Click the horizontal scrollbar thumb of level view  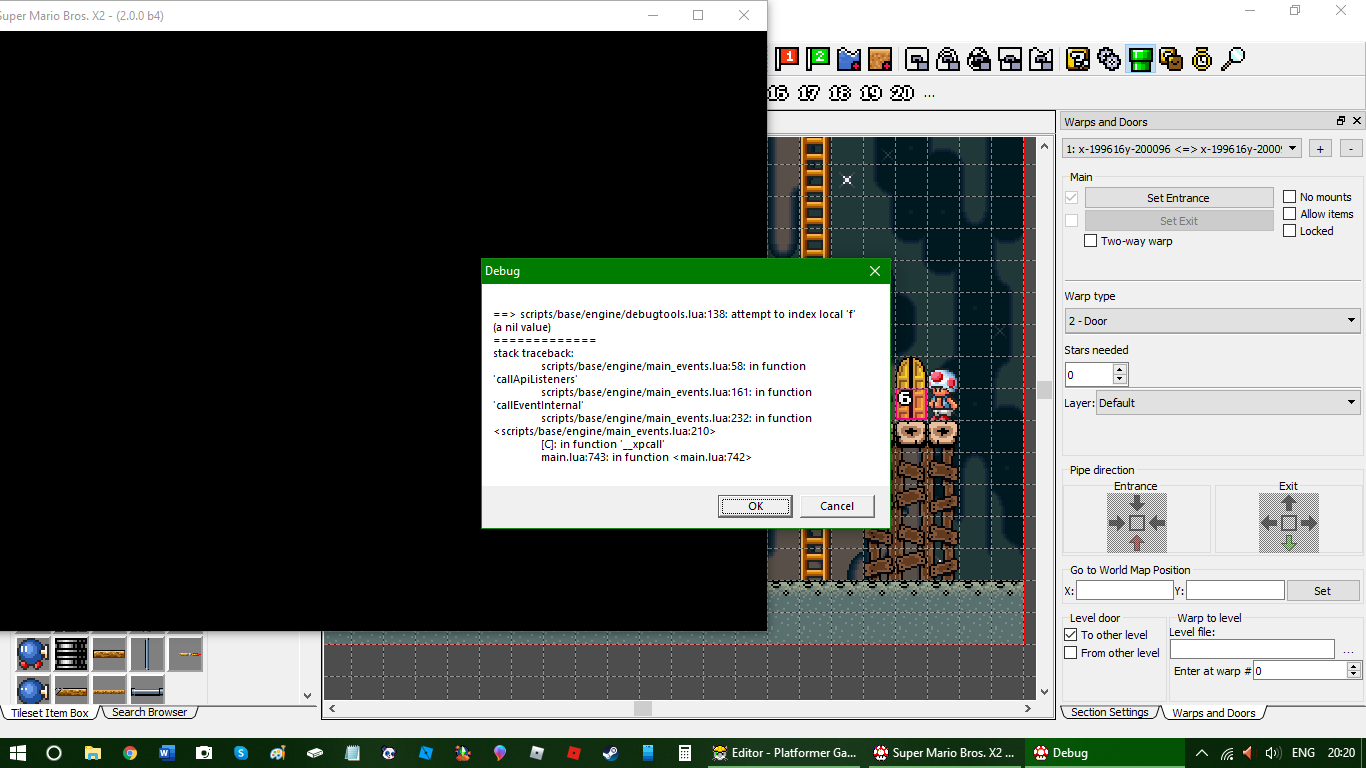pyautogui.click(x=643, y=708)
